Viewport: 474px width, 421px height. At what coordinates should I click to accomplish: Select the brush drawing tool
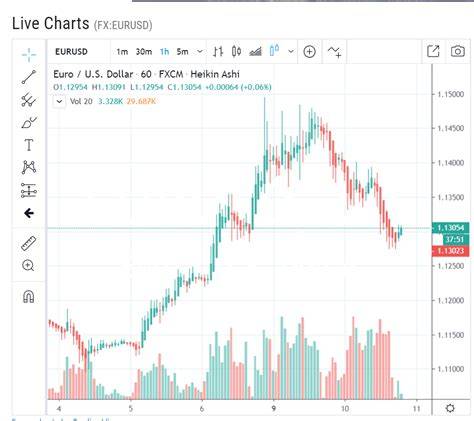click(29, 122)
